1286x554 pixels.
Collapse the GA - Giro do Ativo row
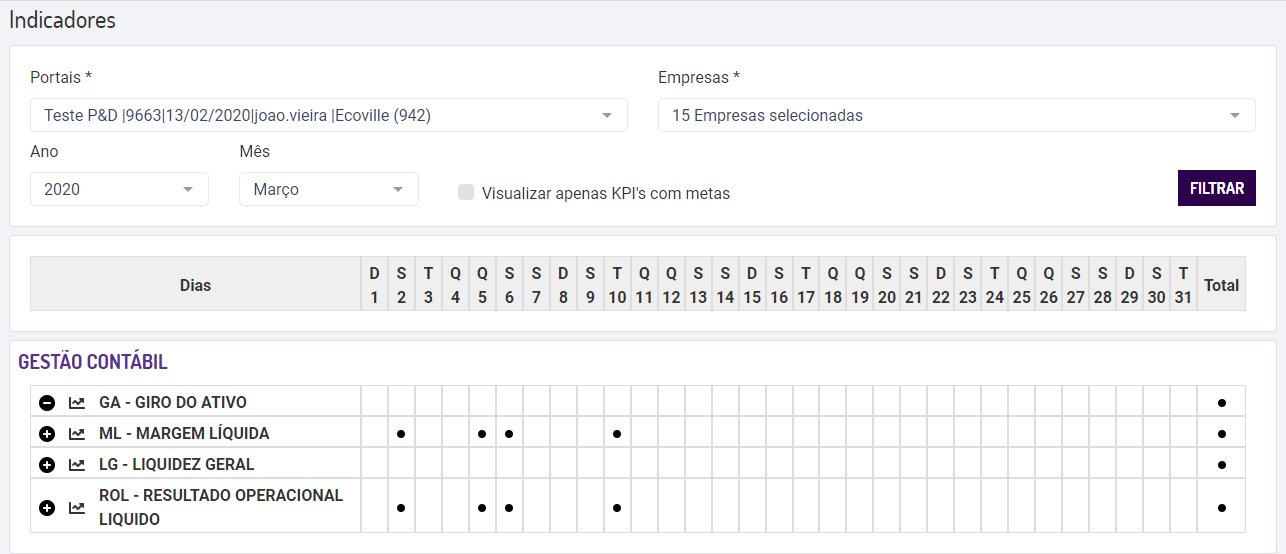[x=47, y=403]
